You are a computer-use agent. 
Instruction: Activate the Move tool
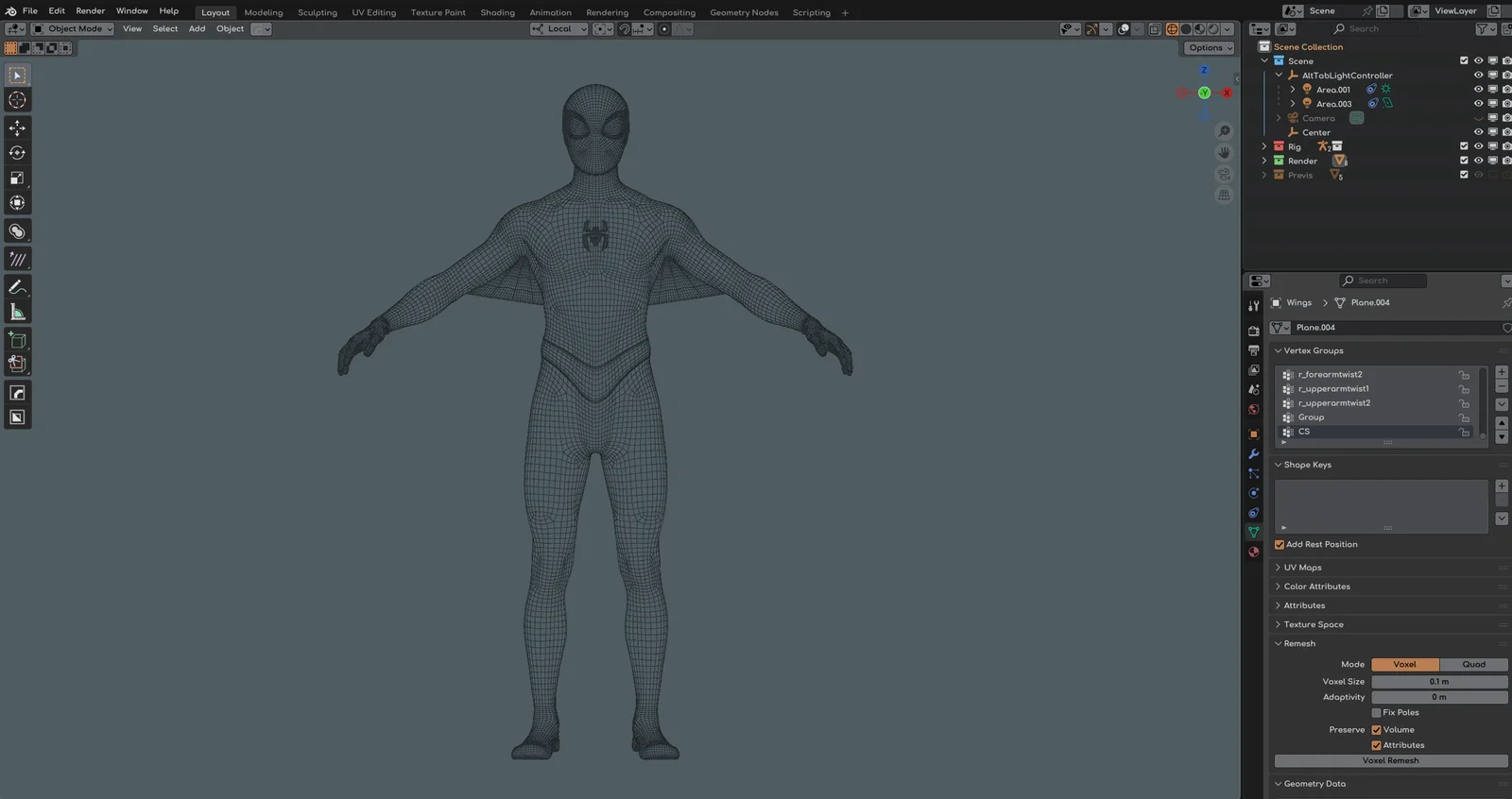click(x=17, y=127)
